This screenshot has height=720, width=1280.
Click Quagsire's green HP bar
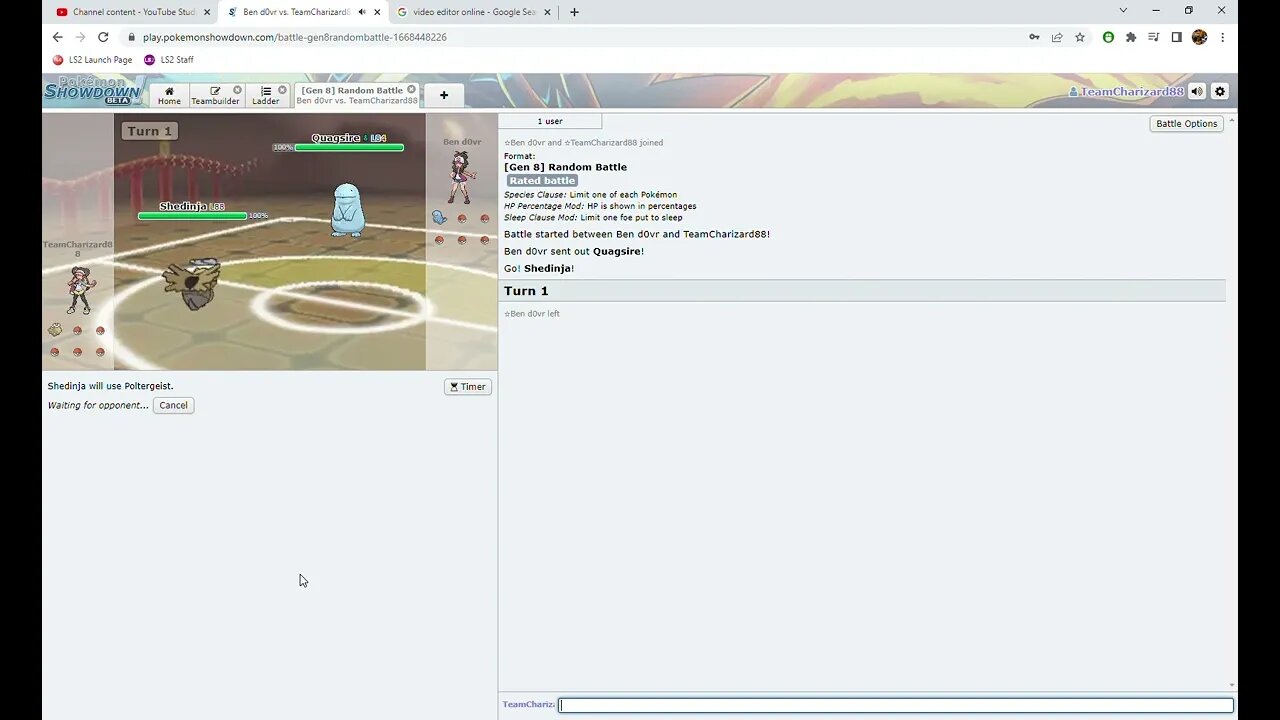click(349, 147)
